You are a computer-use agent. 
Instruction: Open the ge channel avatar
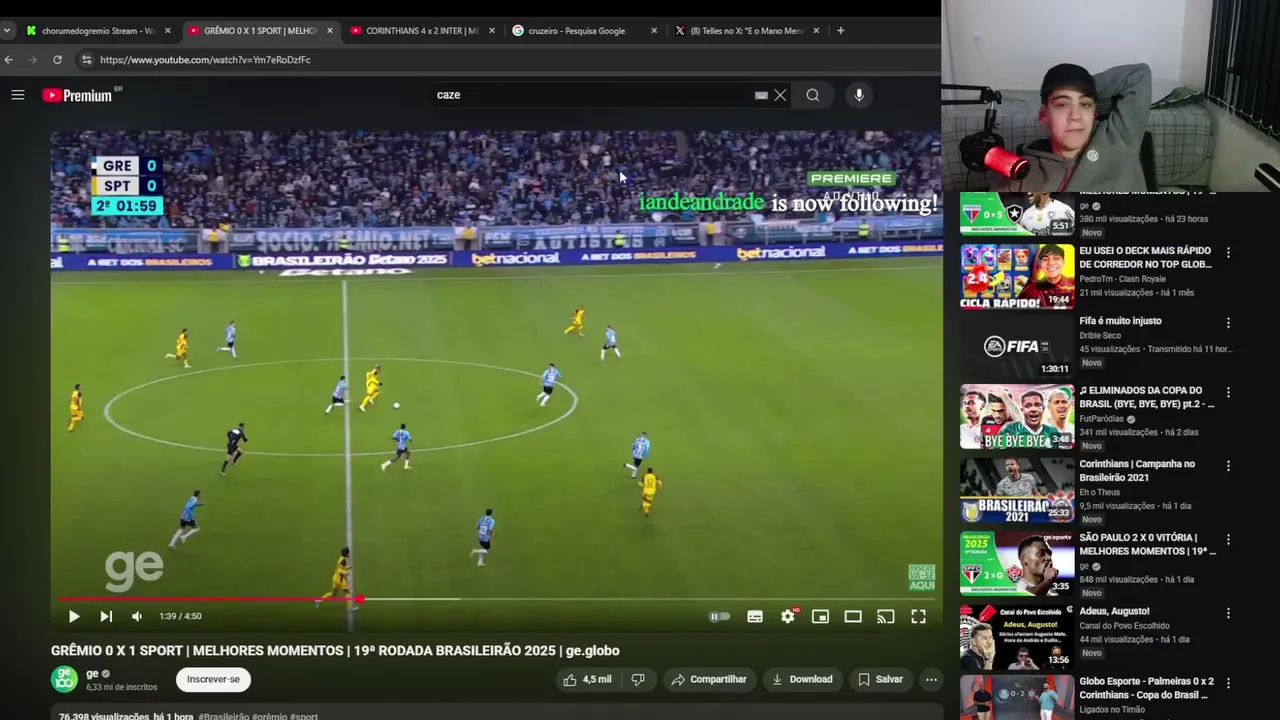[x=65, y=679]
